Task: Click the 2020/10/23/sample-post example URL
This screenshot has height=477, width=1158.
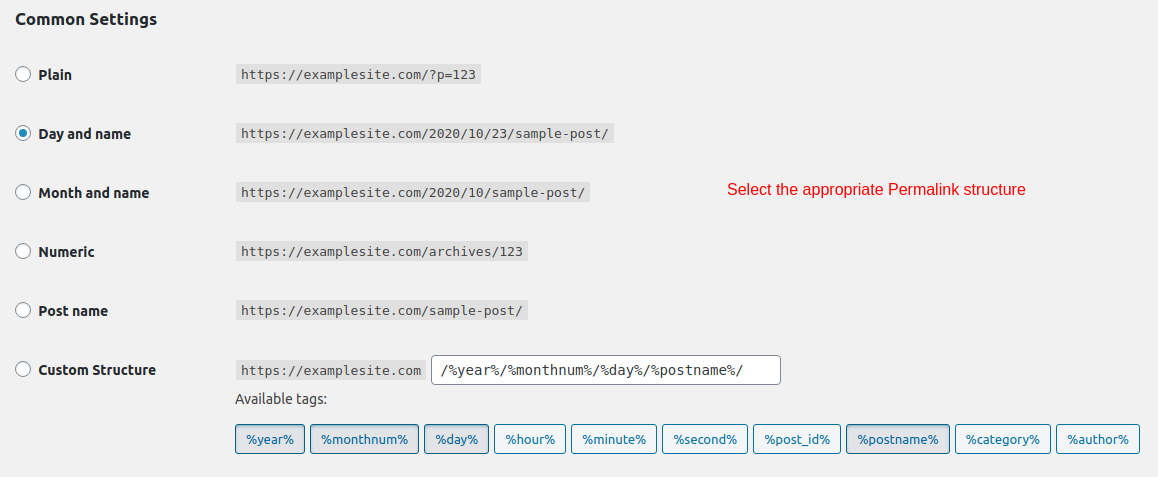Action: [425, 134]
